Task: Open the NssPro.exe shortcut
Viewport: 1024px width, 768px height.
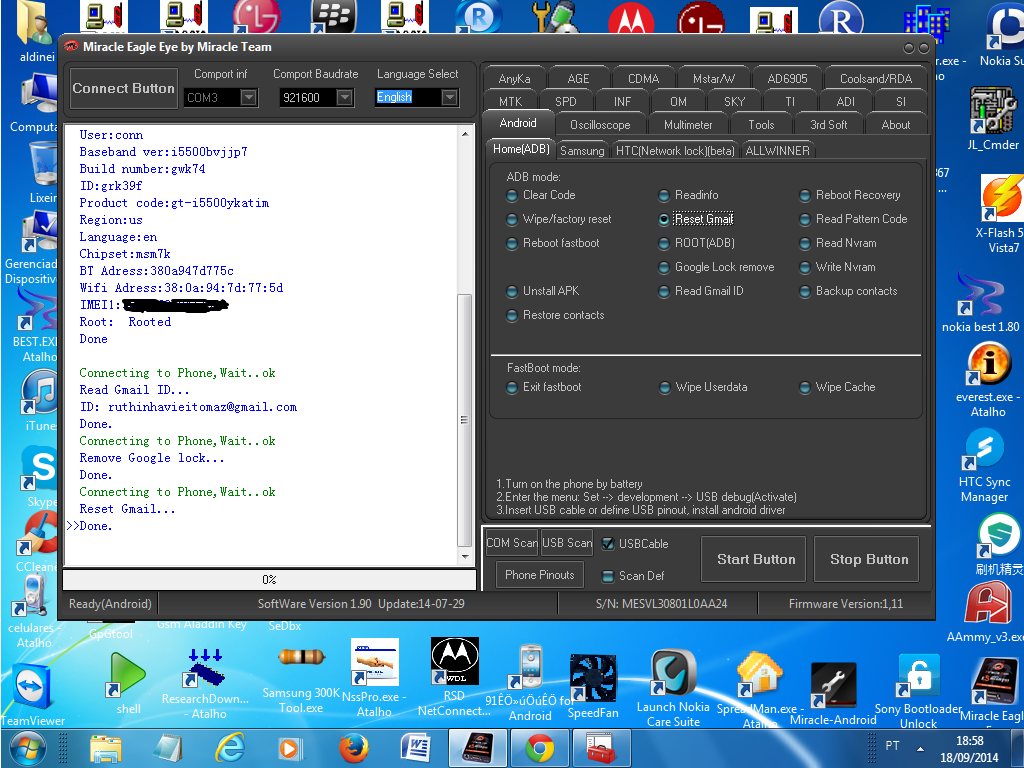Action: point(374,676)
